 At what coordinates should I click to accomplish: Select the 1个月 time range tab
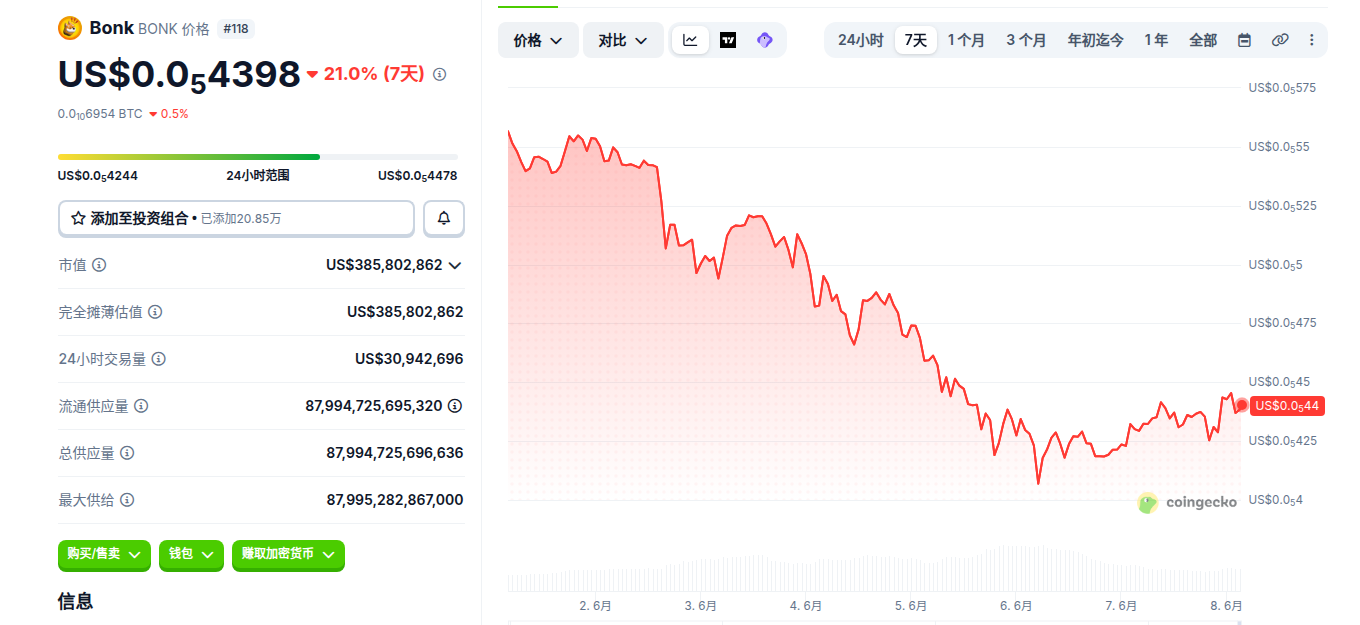click(x=966, y=40)
